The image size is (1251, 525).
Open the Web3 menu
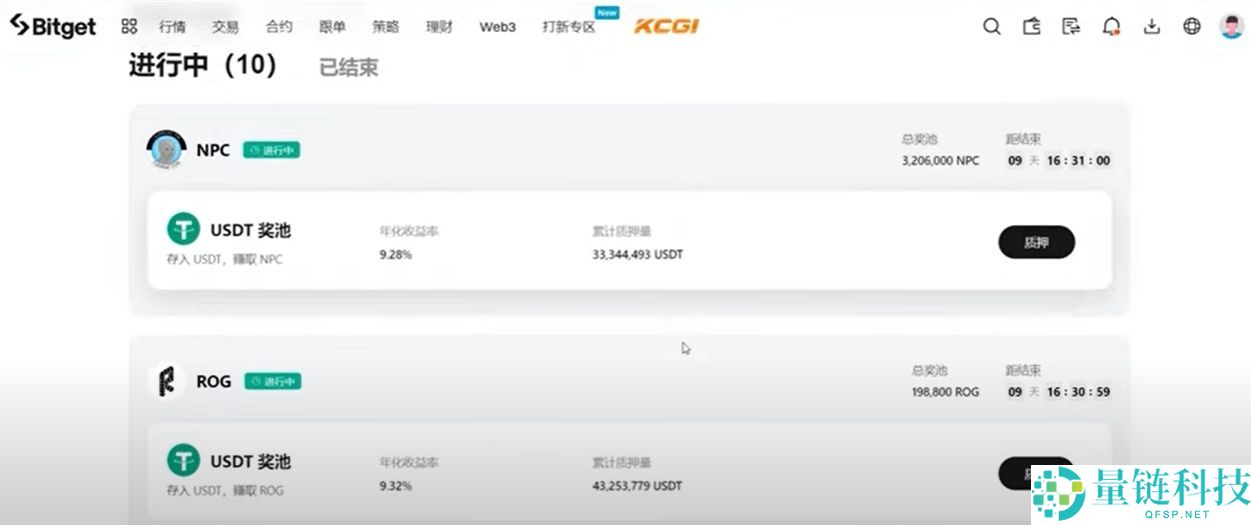pyautogui.click(x=497, y=27)
